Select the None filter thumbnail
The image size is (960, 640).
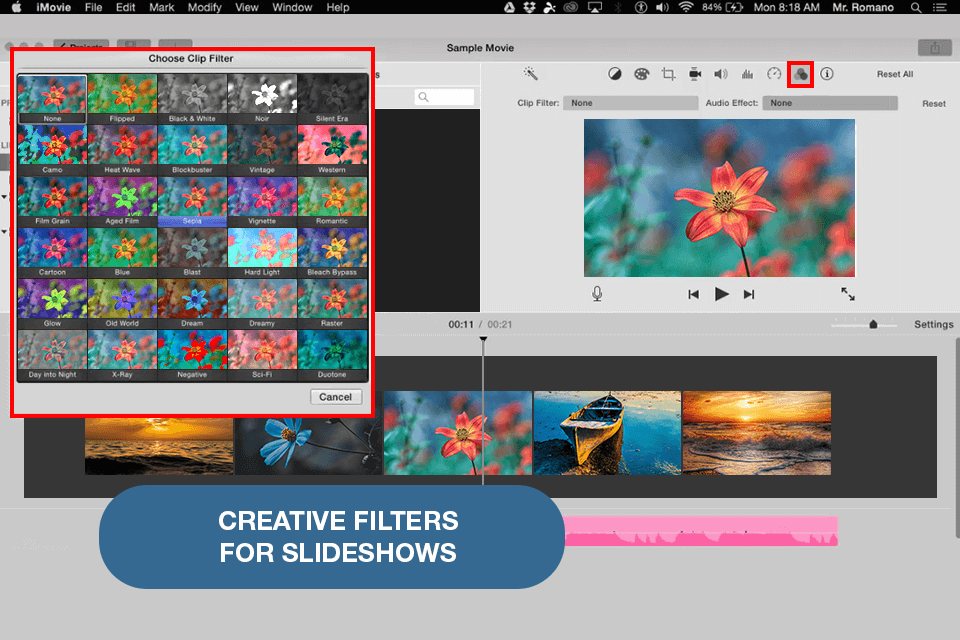52,99
